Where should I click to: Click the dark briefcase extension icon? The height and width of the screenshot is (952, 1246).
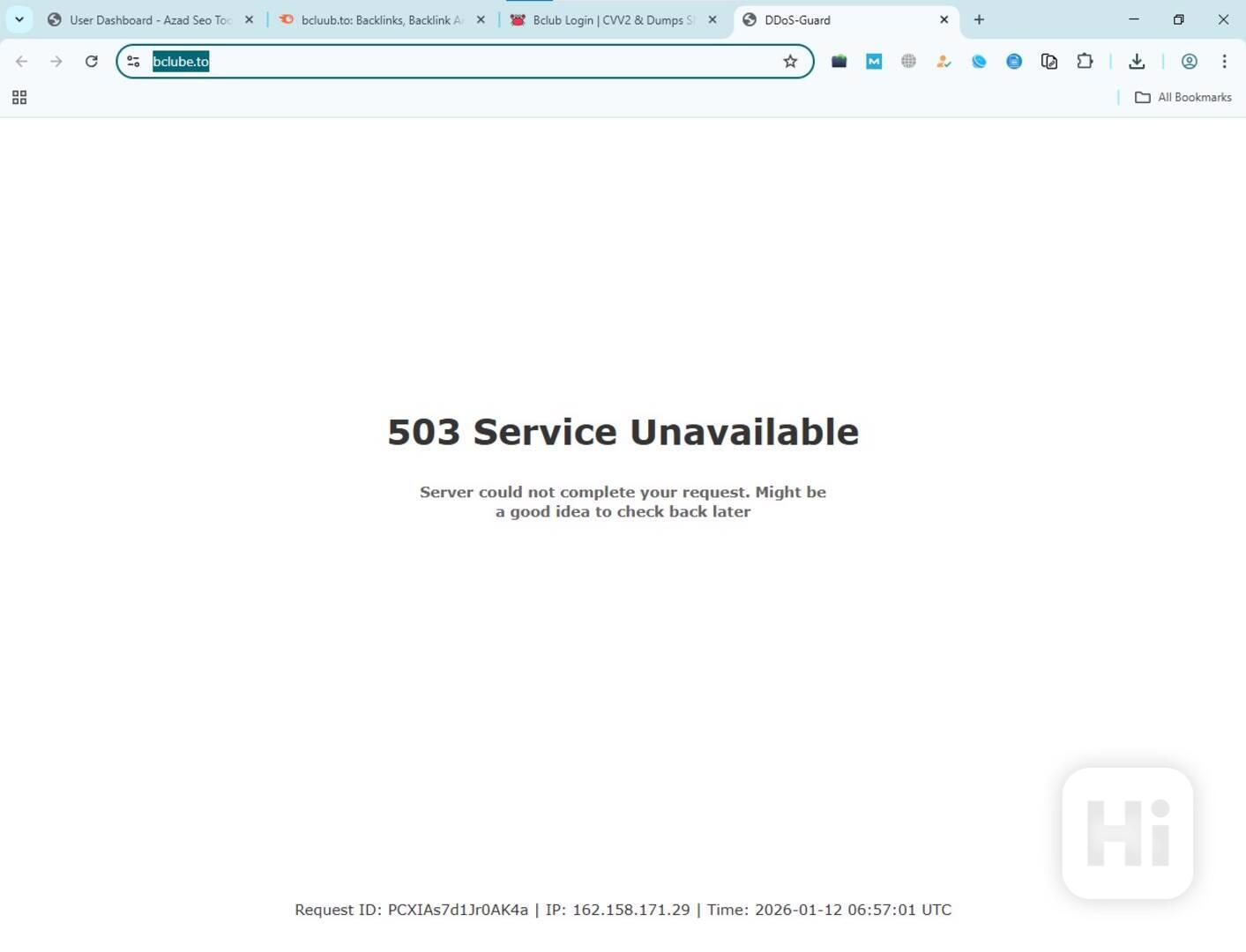point(839,61)
